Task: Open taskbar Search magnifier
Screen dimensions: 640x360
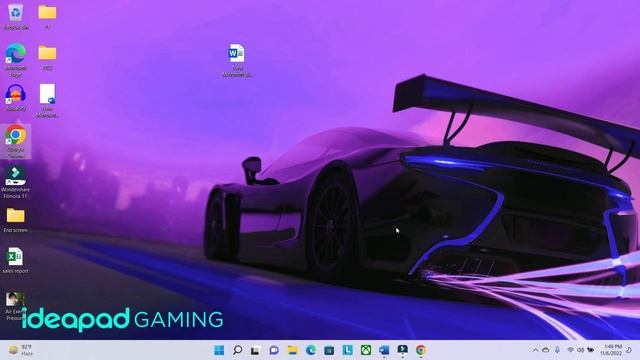Action: [x=238, y=350]
